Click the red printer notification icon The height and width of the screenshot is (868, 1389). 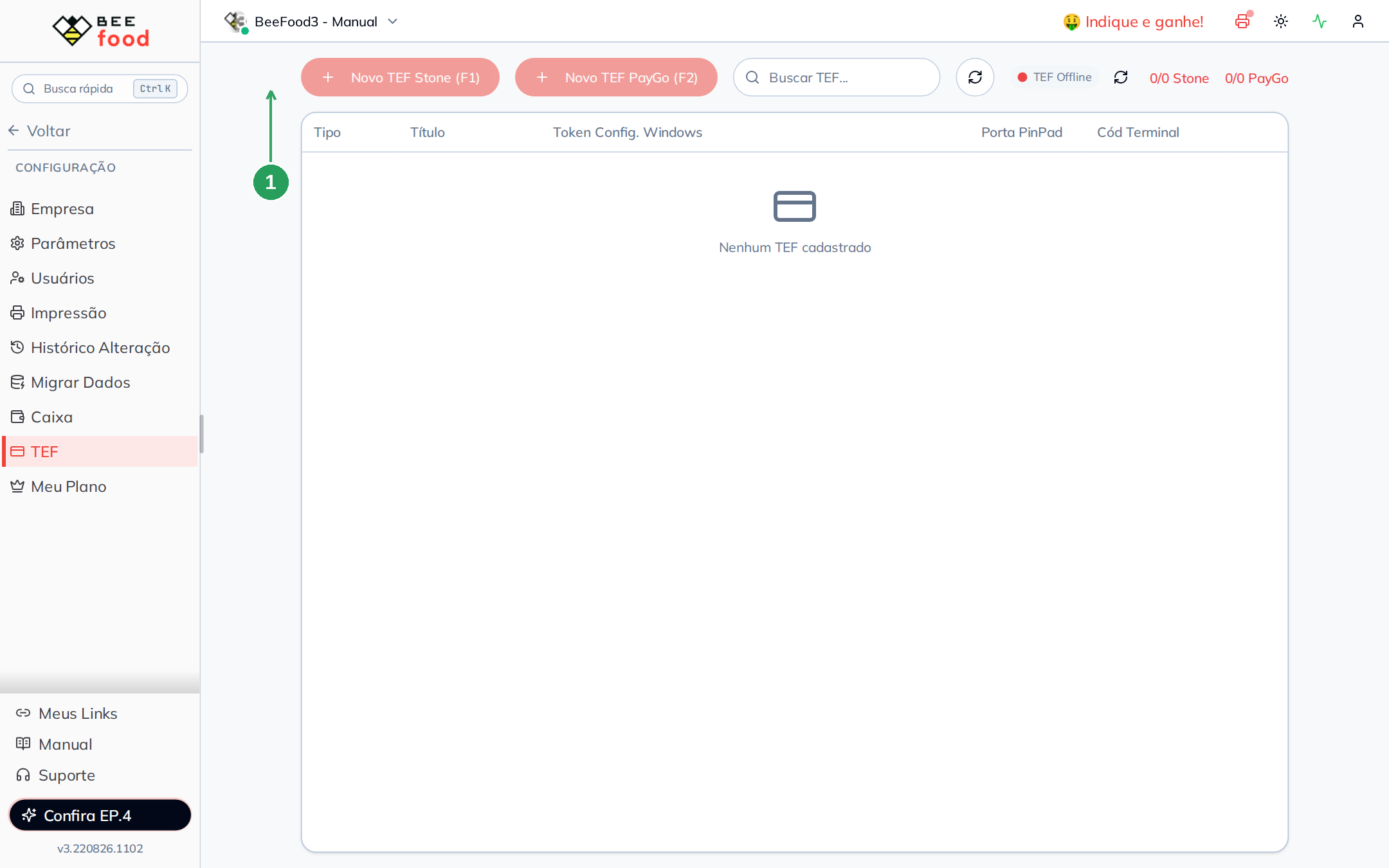click(1242, 22)
